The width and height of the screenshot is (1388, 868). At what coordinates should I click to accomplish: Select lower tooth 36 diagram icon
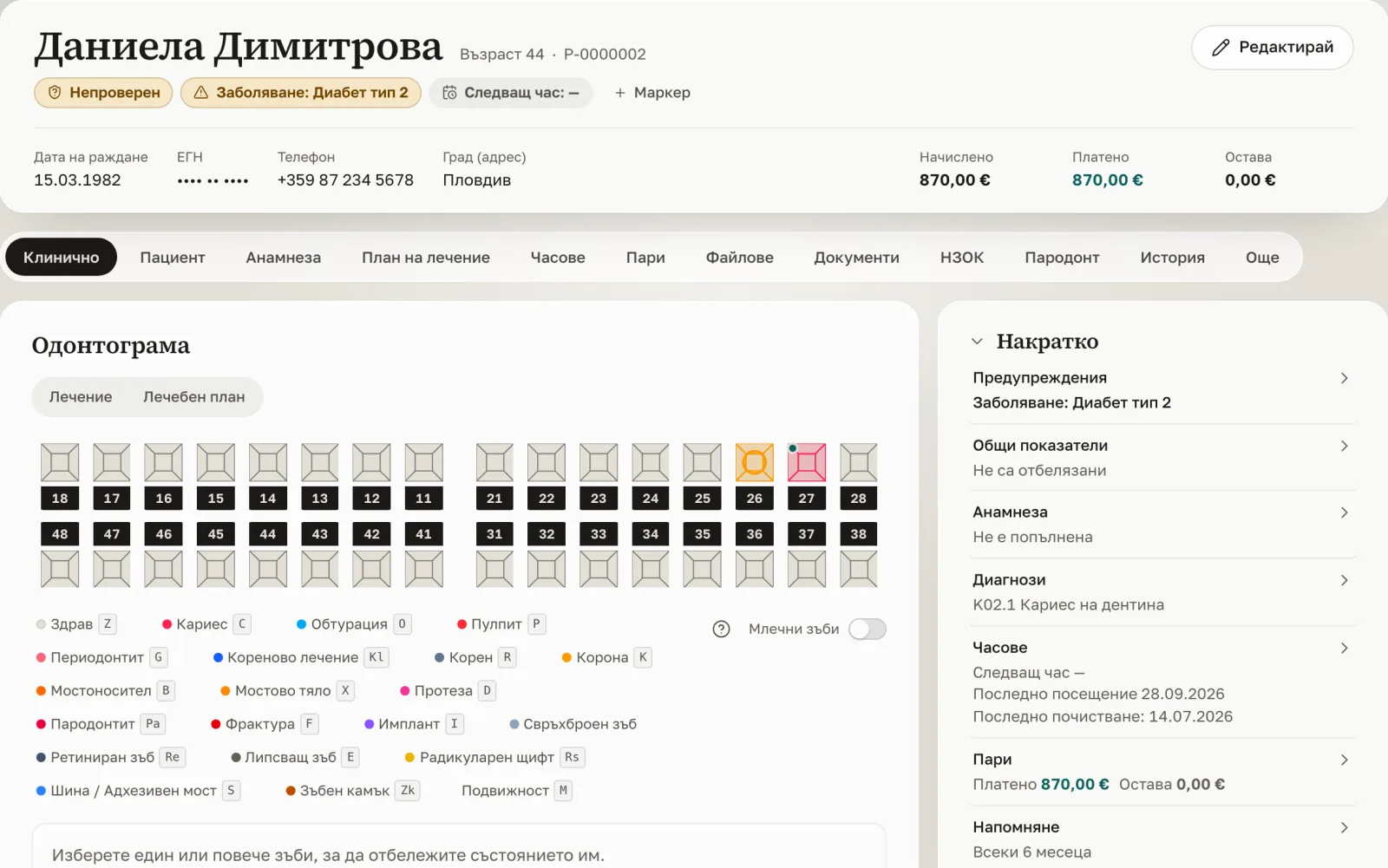coord(755,569)
